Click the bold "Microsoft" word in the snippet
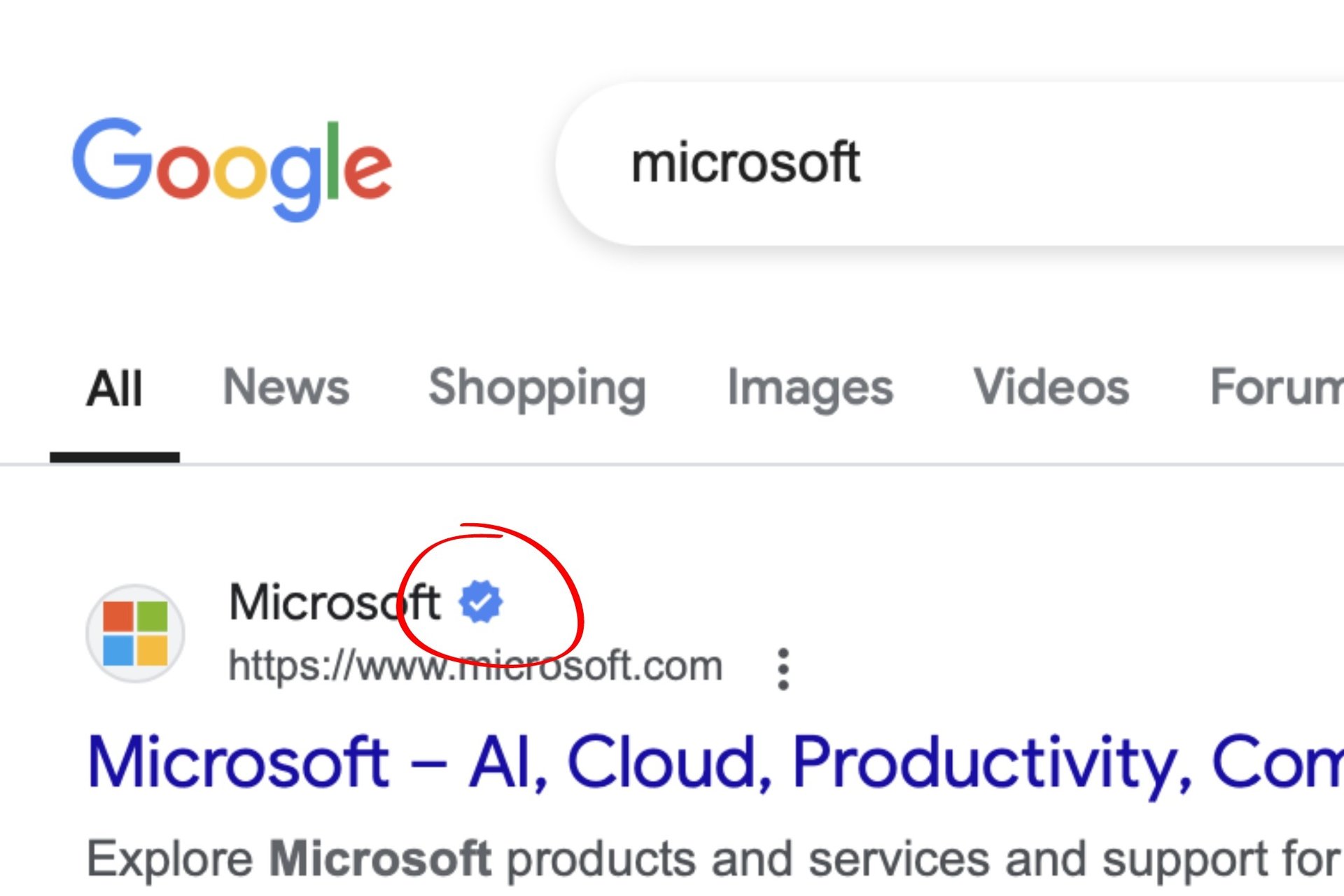This screenshot has width=1344, height=896. 380,858
